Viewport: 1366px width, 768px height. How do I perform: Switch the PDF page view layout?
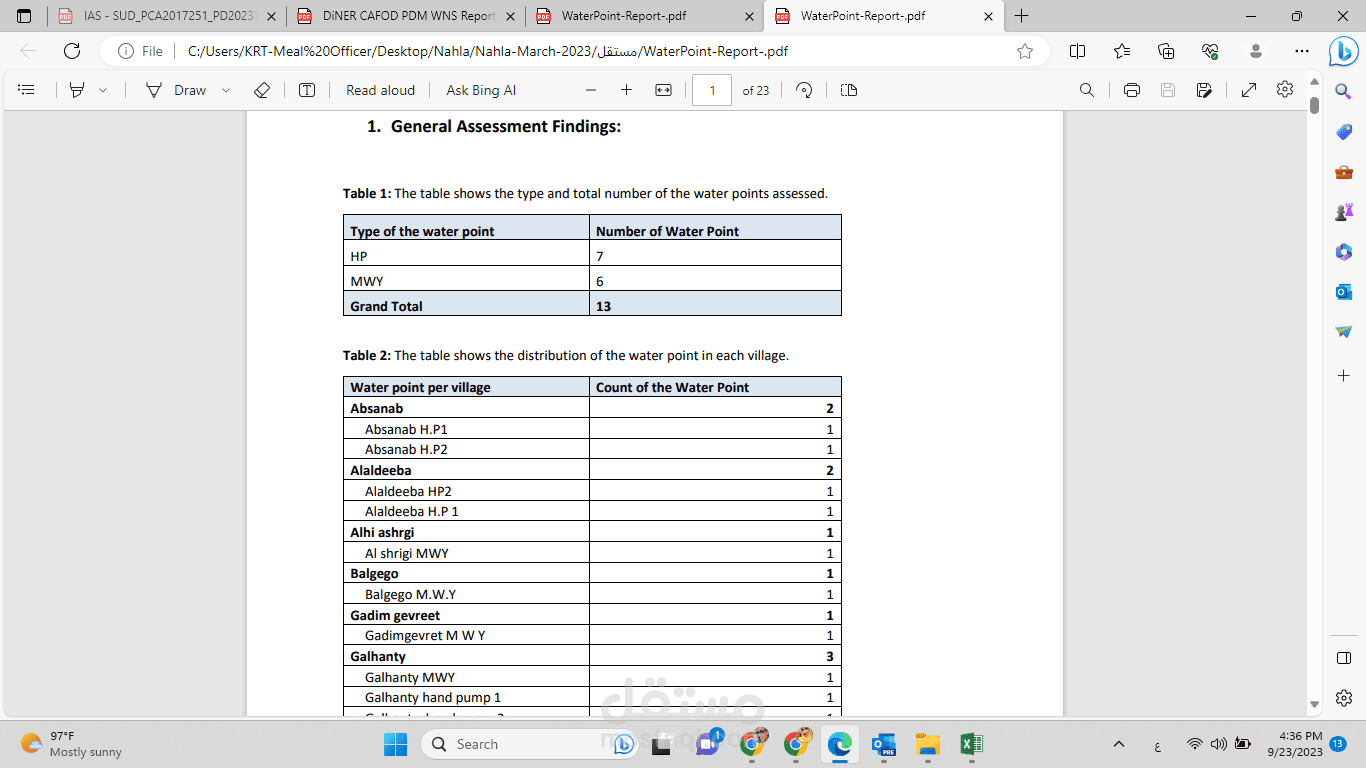click(849, 90)
